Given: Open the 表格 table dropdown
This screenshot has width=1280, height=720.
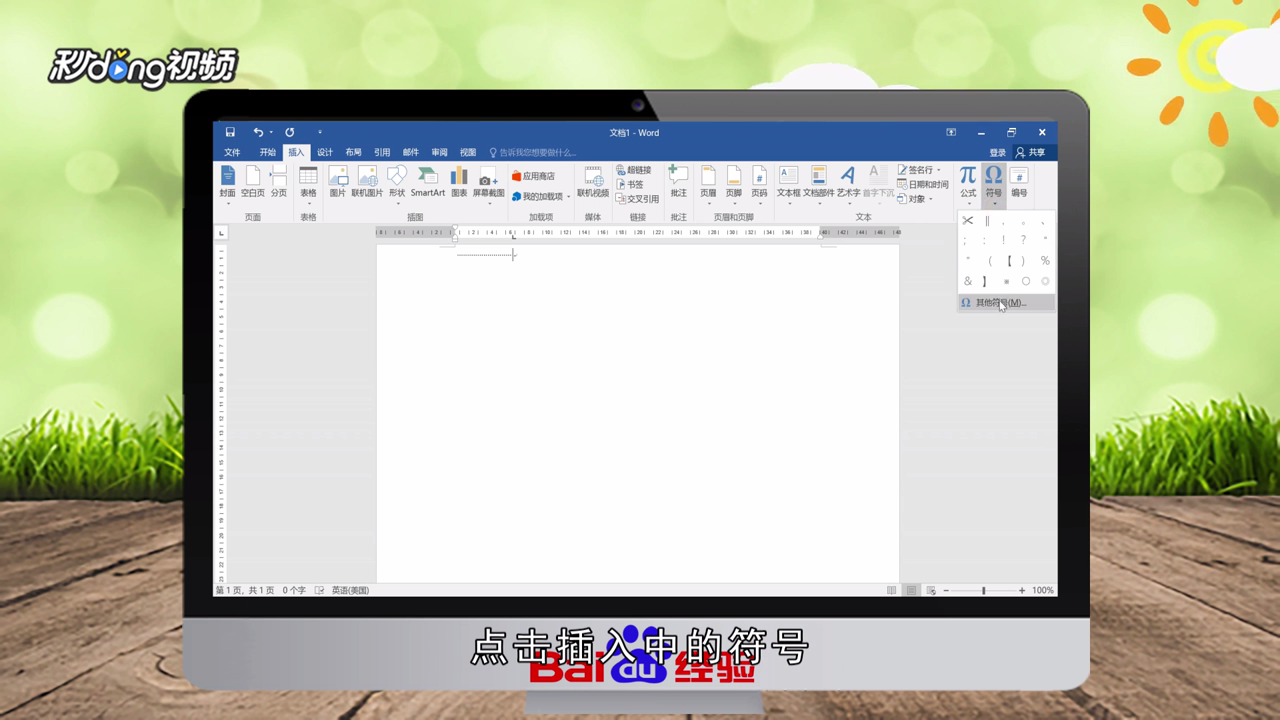Looking at the screenshot, I should [x=308, y=184].
